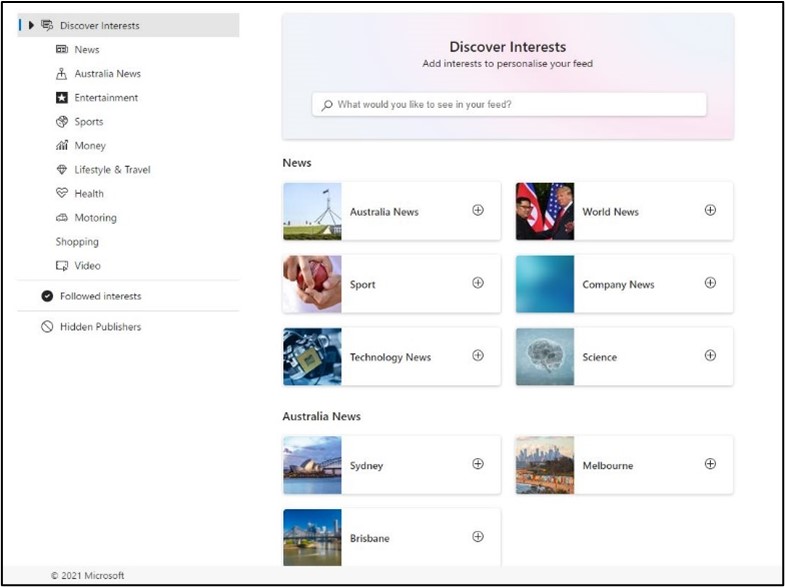
Task: Click the Hidden Publishers blocked icon
Action: [47, 327]
